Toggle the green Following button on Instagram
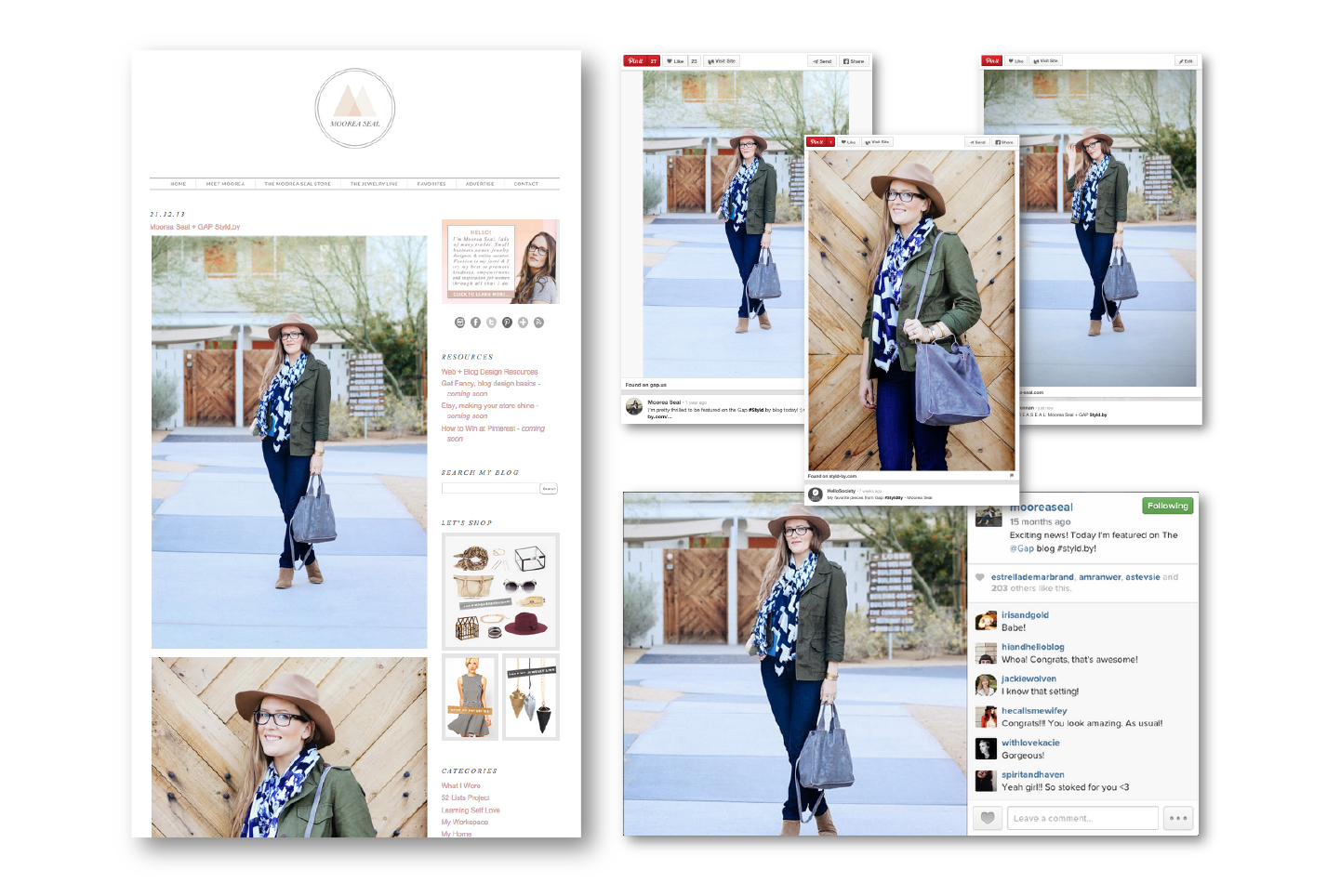 (1168, 506)
